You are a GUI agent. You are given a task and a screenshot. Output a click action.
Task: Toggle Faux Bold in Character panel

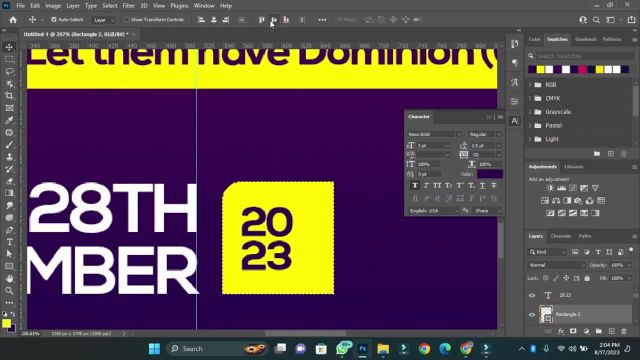(x=415, y=185)
